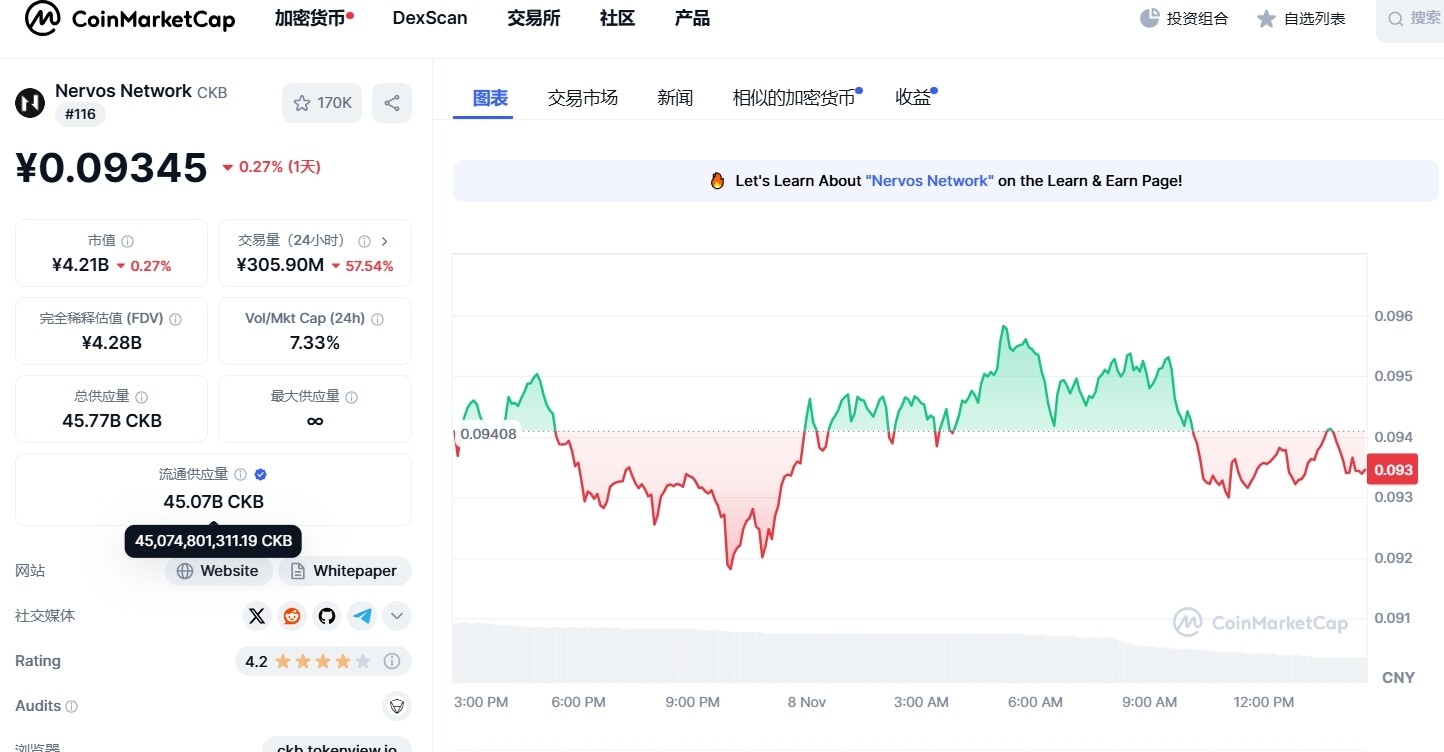The image size is (1444, 752).
Task: Open the Reddit social media icon
Action: point(292,616)
